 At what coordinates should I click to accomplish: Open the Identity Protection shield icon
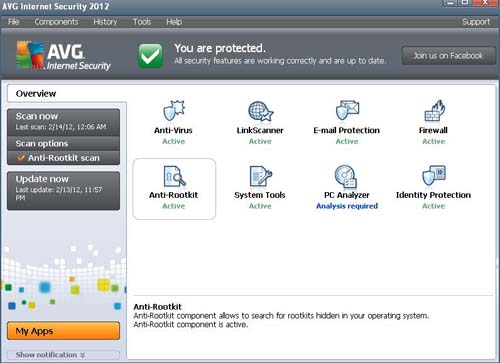point(434,175)
